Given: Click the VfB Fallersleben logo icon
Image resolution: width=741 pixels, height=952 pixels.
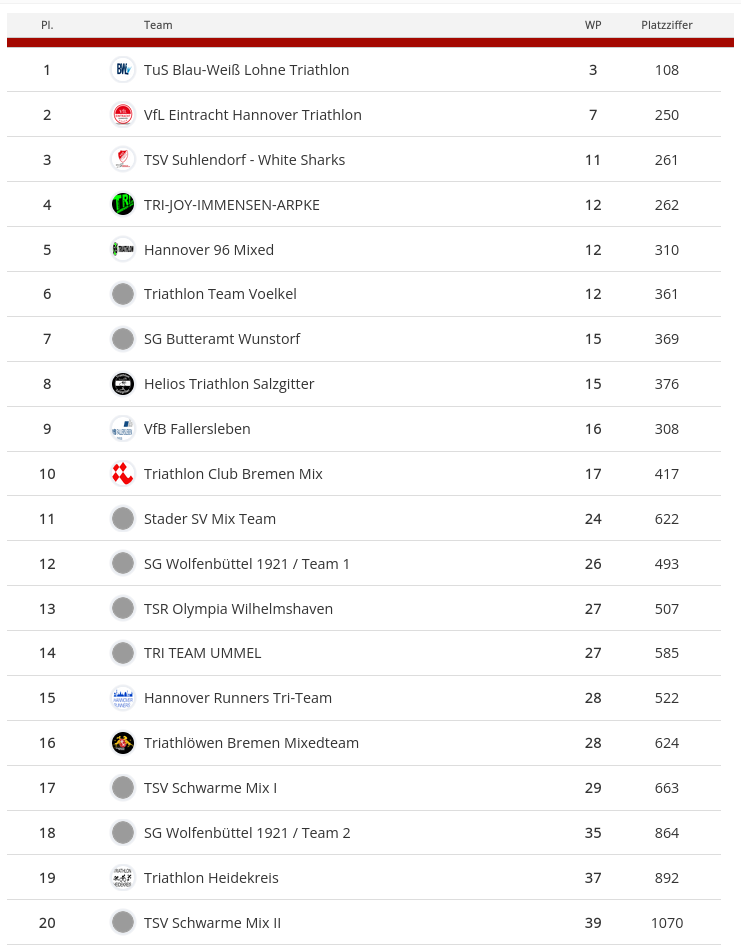Looking at the screenshot, I should (123, 429).
